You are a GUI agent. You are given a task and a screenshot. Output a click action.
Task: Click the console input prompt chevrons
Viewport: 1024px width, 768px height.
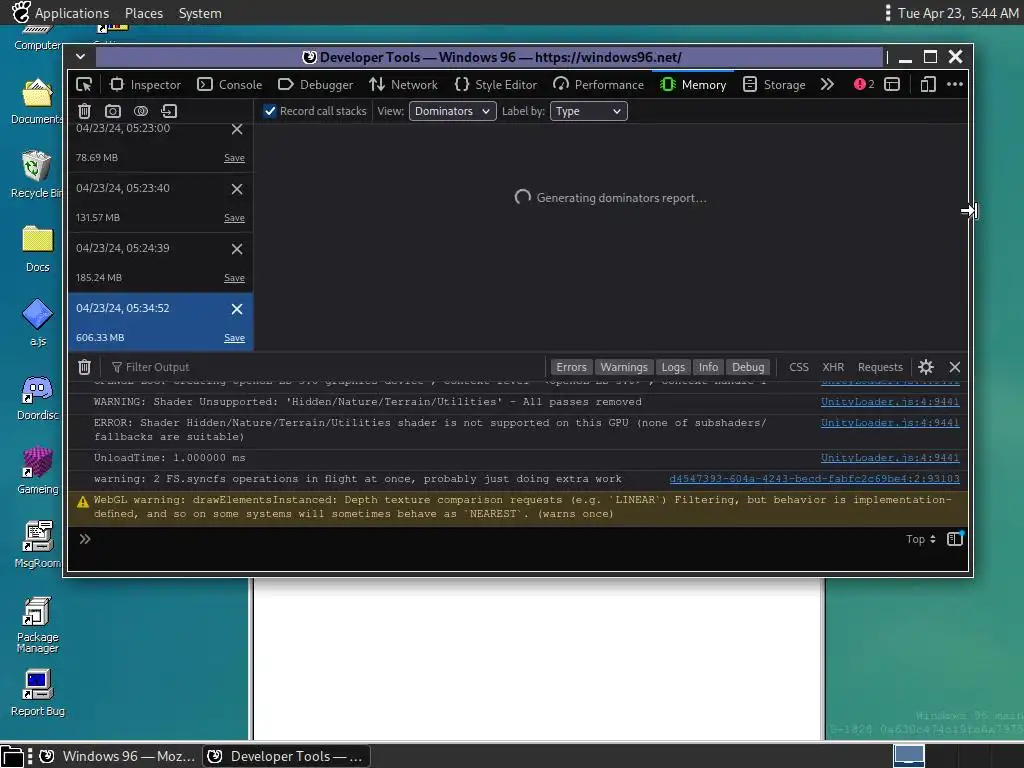pyautogui.click(x=85, y=539)
